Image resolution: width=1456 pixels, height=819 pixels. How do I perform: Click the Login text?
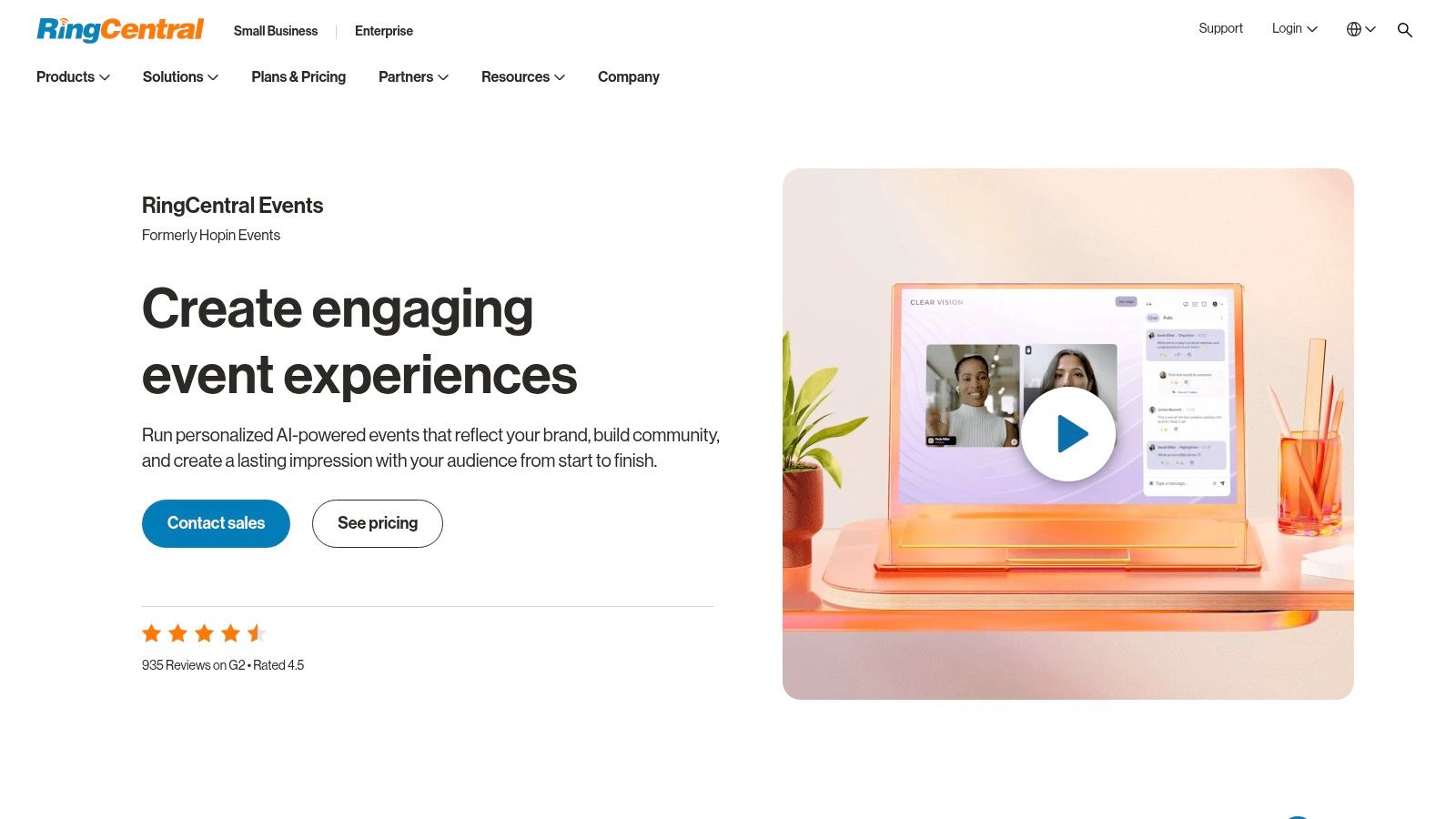click(1287, 28)
